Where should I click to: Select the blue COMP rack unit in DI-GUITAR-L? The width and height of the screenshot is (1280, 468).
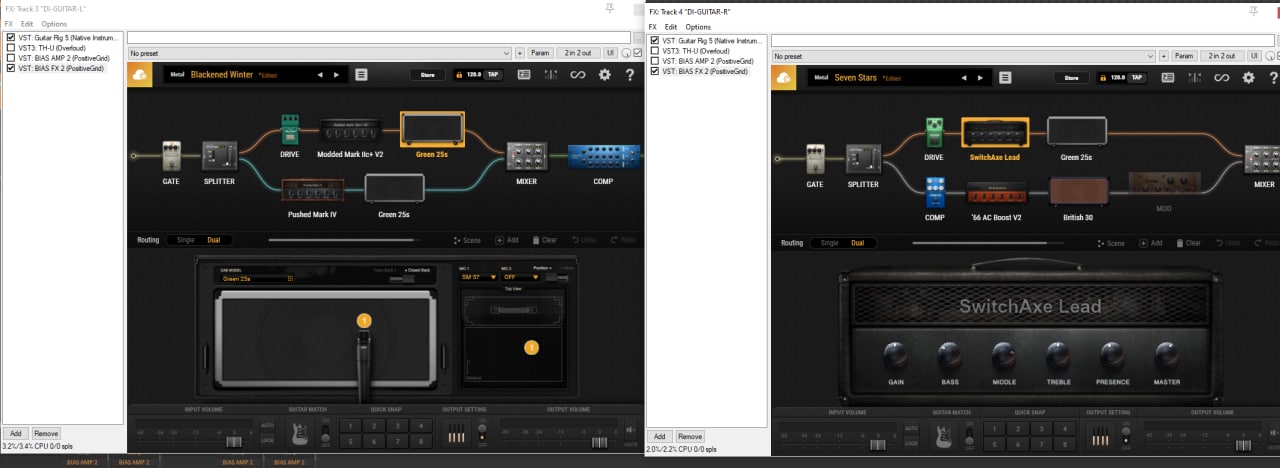point(604,158)
